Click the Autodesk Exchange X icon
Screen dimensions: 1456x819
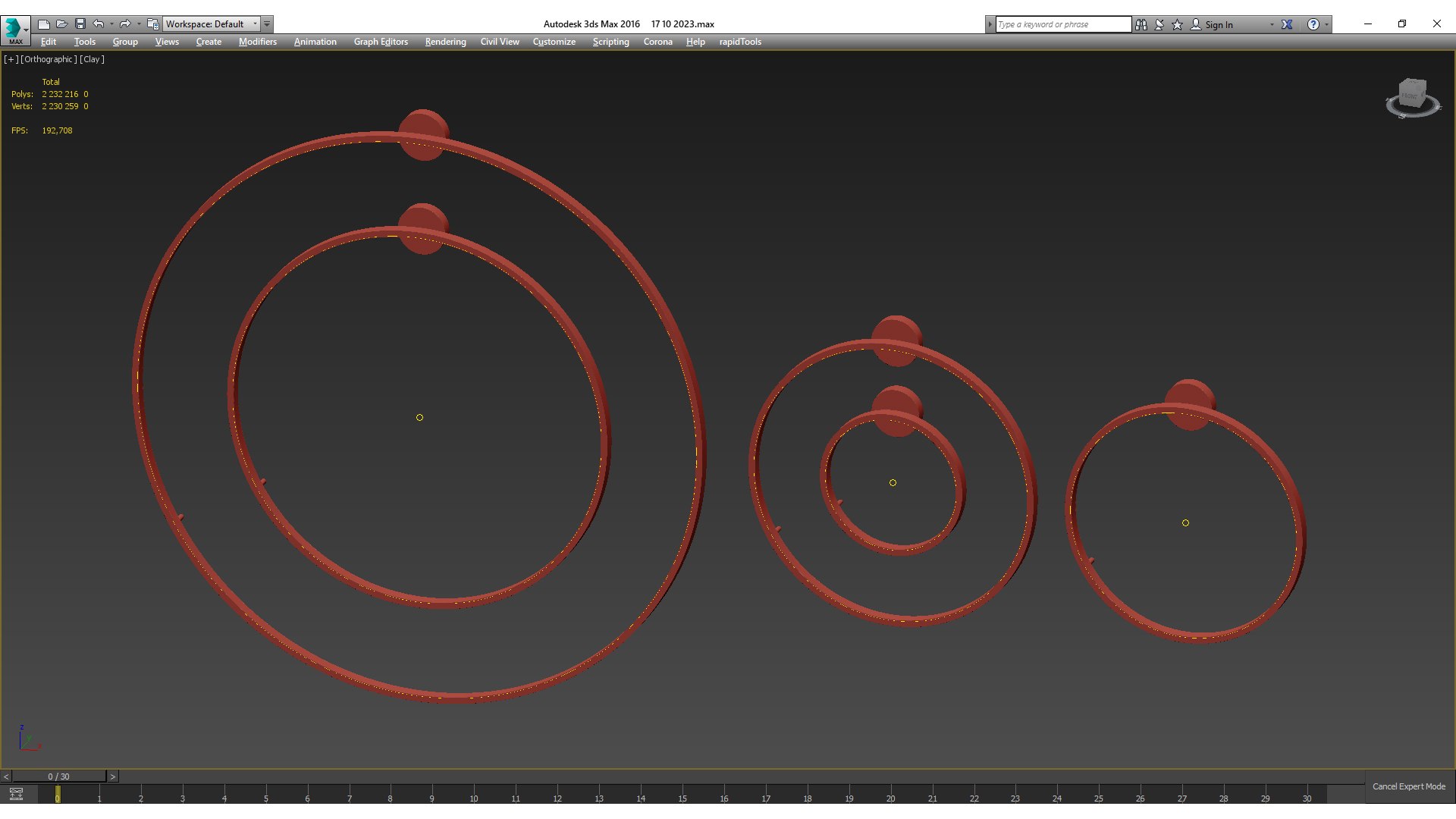(1287, 24)
